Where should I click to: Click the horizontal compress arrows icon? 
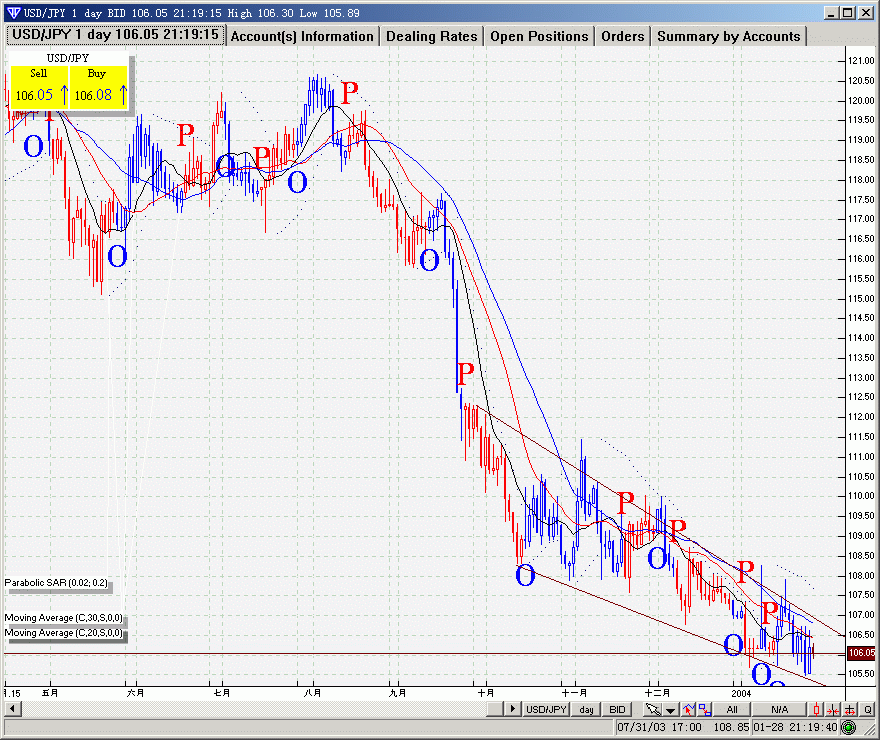(x=833, y=710)
